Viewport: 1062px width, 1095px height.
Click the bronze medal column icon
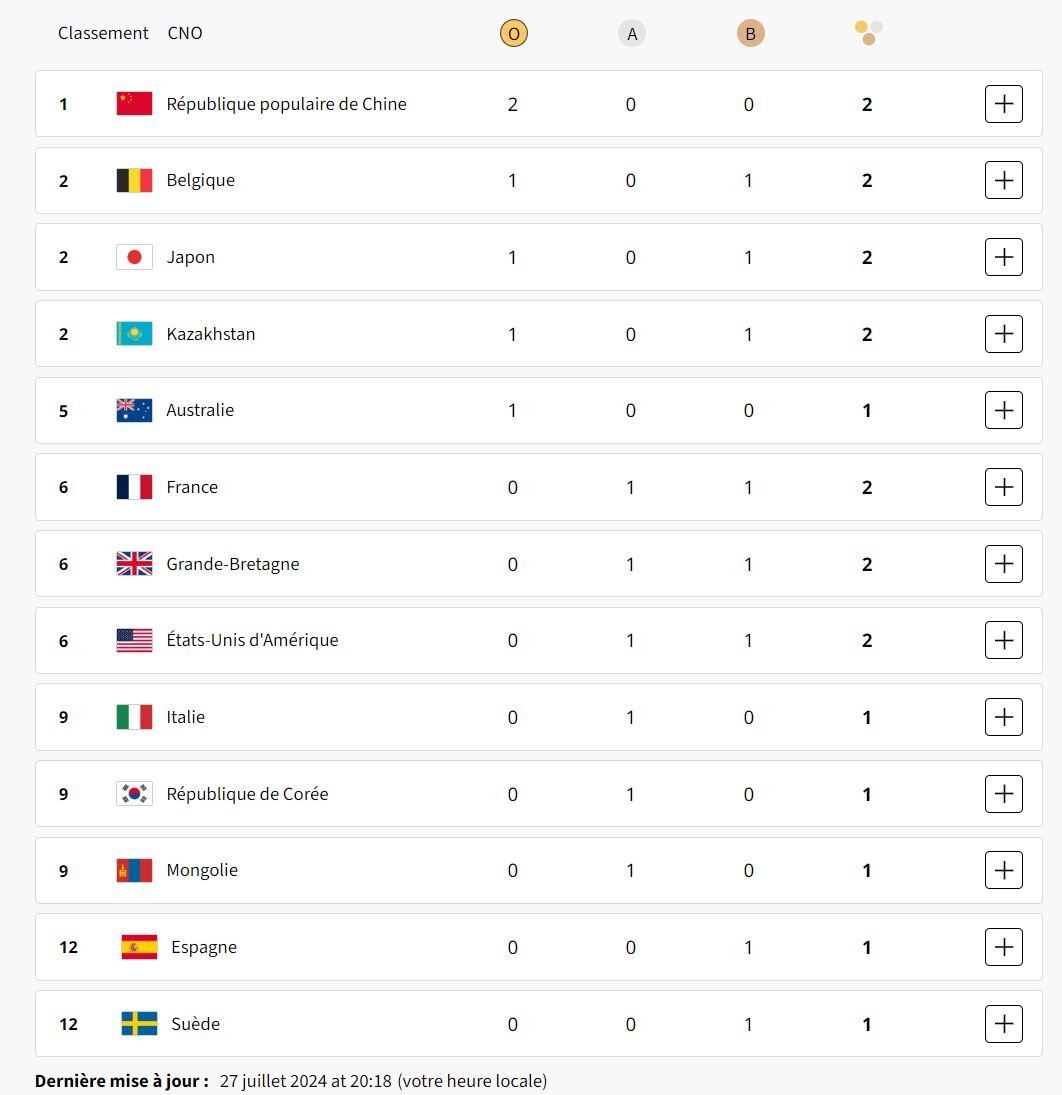(750, 34)
